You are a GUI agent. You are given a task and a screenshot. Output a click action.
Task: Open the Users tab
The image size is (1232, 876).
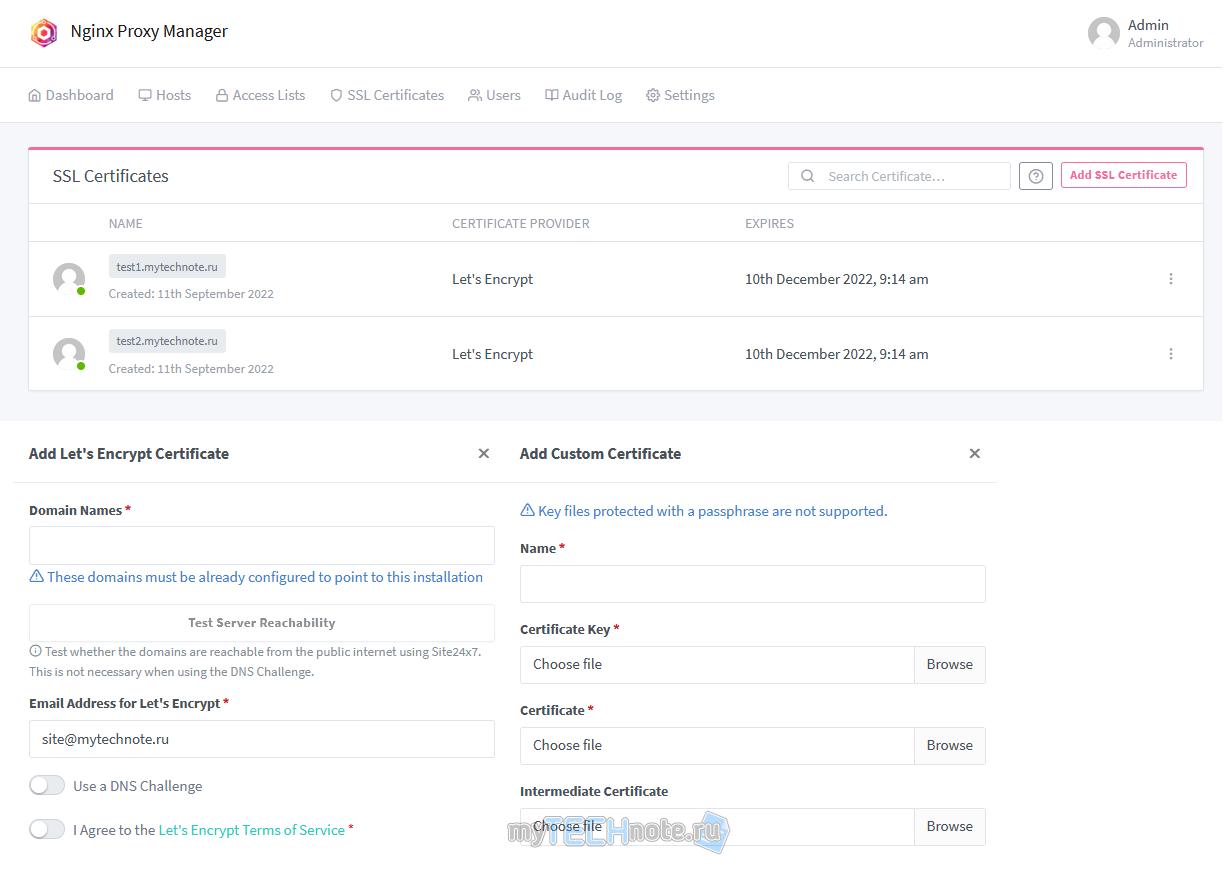494,95
